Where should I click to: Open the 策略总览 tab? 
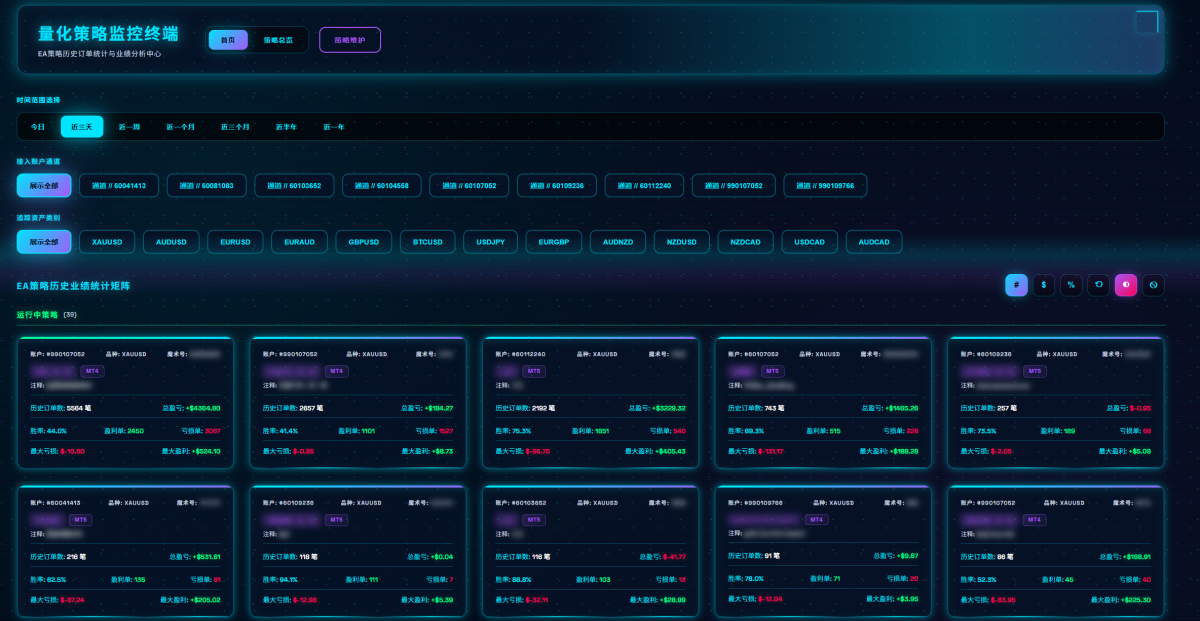click(278, 40)
